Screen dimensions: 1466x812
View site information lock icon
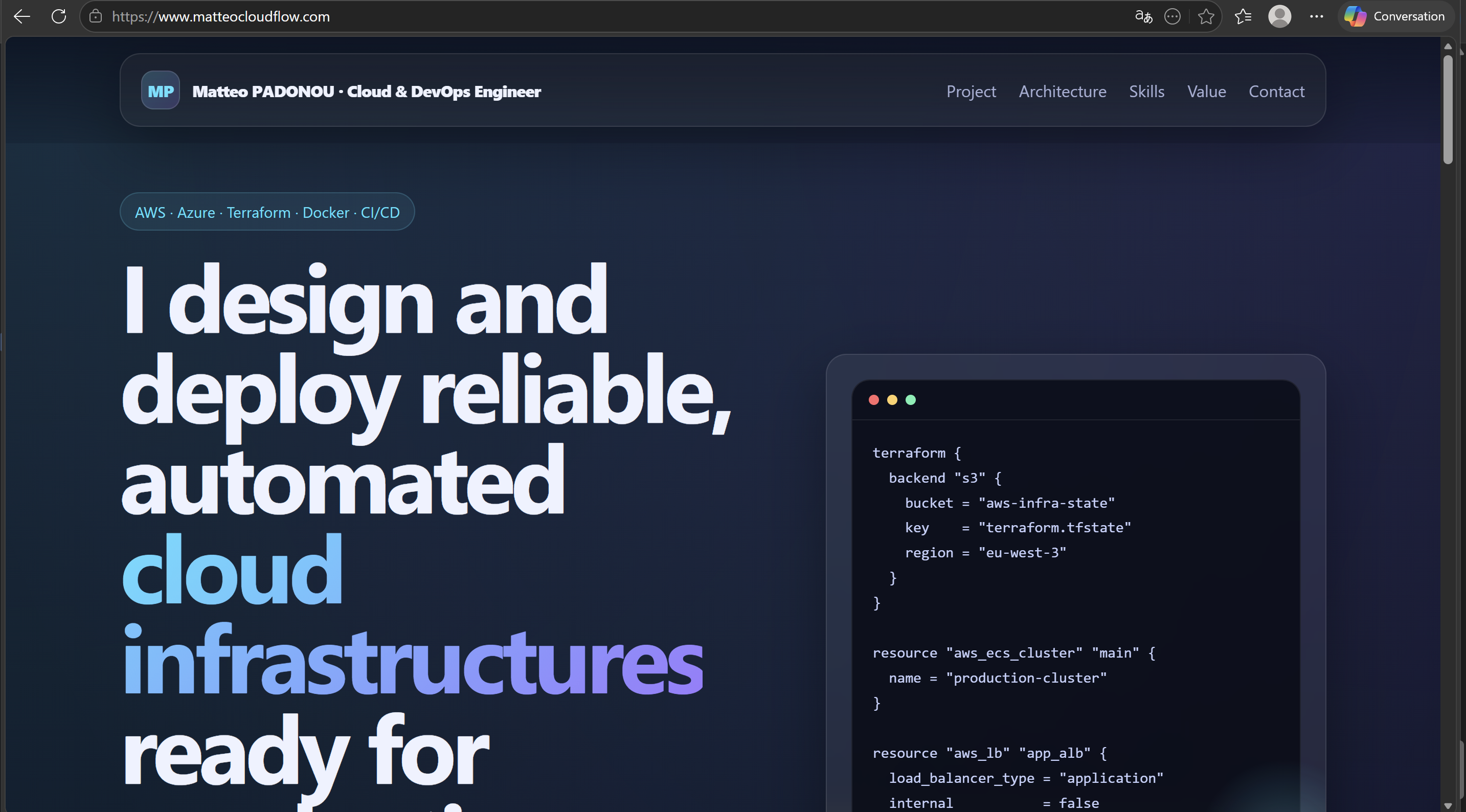coord(96,16)
